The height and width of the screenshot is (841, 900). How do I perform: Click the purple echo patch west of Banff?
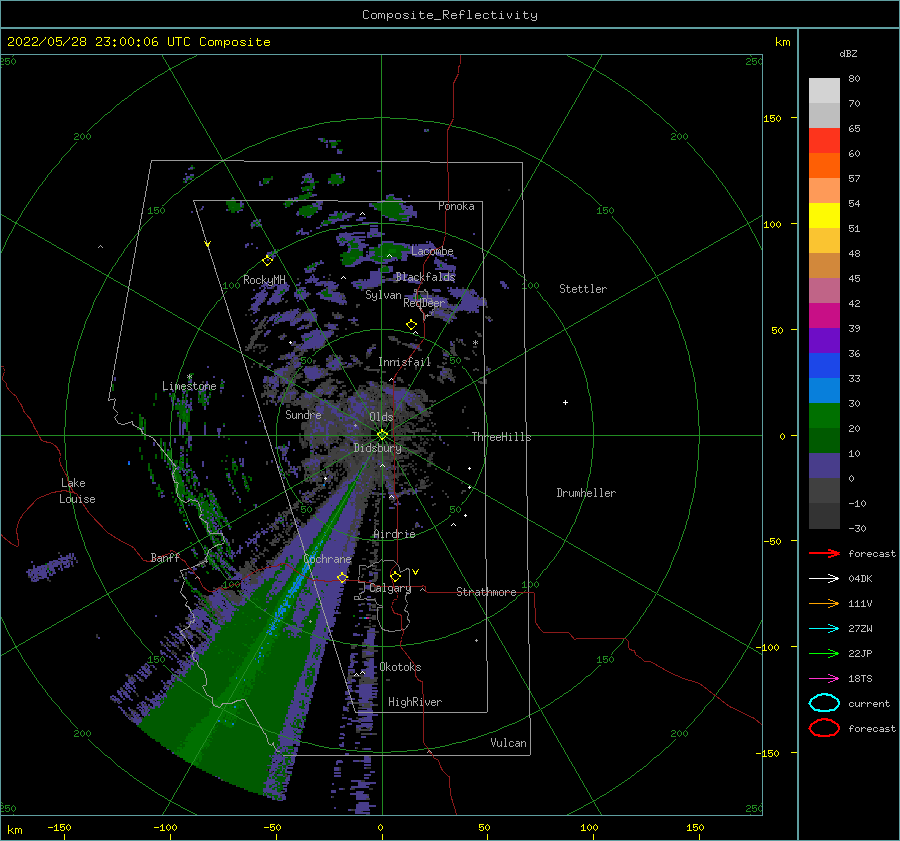tap(52, 566)
